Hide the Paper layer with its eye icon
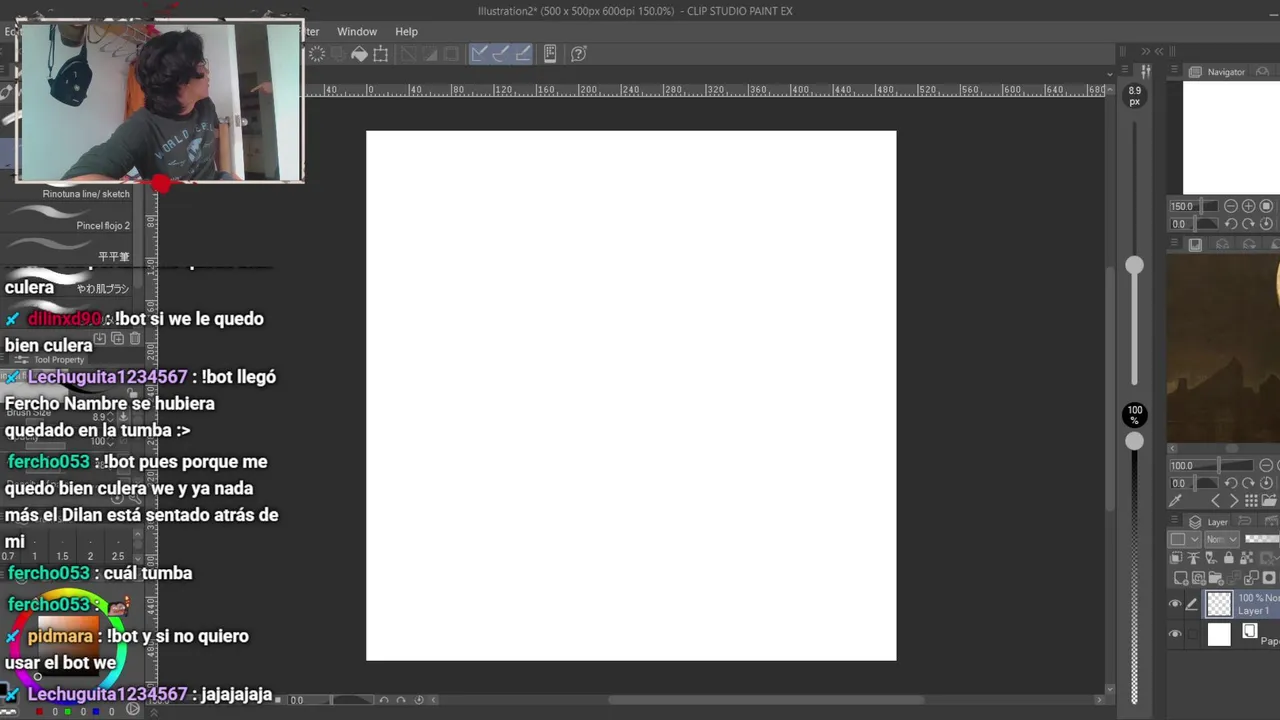 (1175, 634)
